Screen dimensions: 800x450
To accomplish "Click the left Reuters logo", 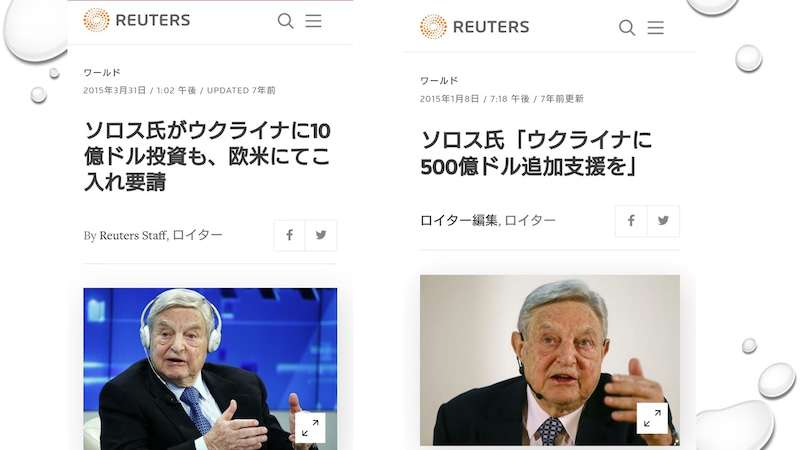I will tap(137, 20).
